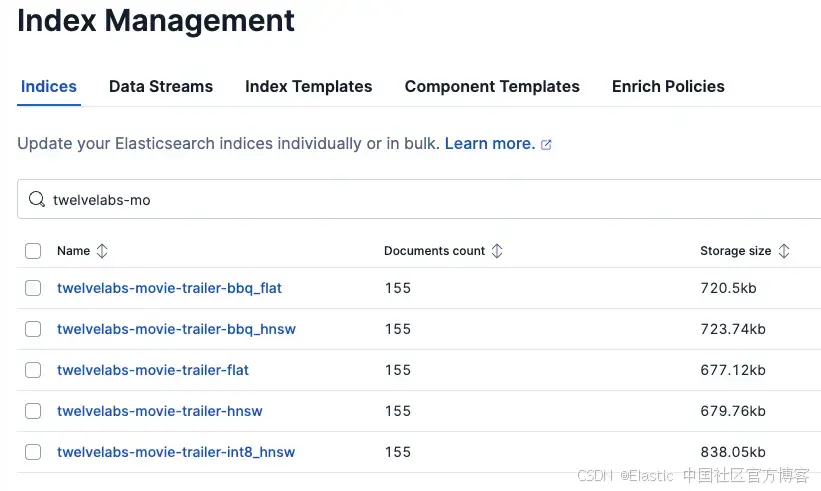Sort by Documents count arrows icon
This screenshot has width=821, height=491.
pos(497,251)
